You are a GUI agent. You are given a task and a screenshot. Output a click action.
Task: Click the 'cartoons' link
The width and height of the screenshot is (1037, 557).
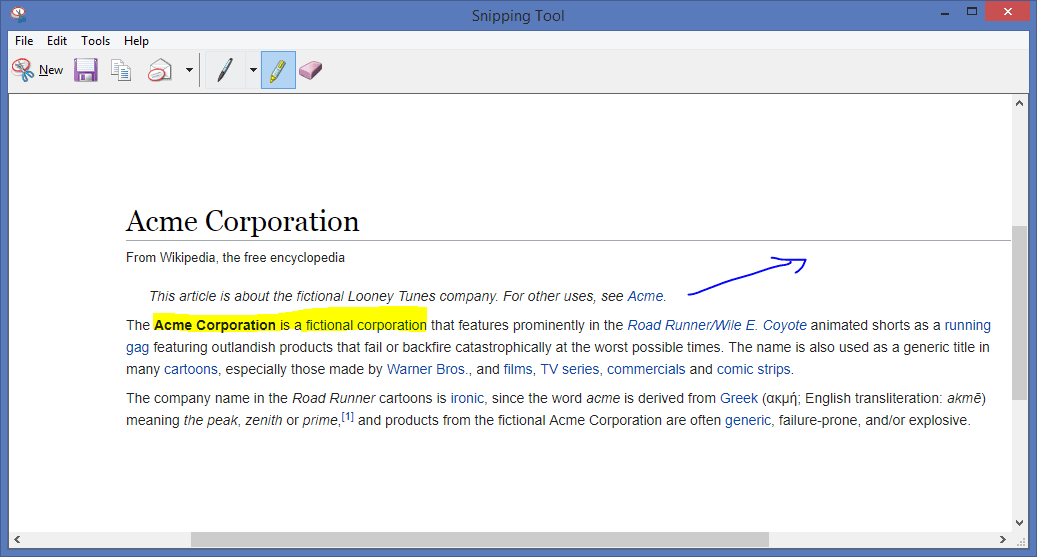click(190, 369)
